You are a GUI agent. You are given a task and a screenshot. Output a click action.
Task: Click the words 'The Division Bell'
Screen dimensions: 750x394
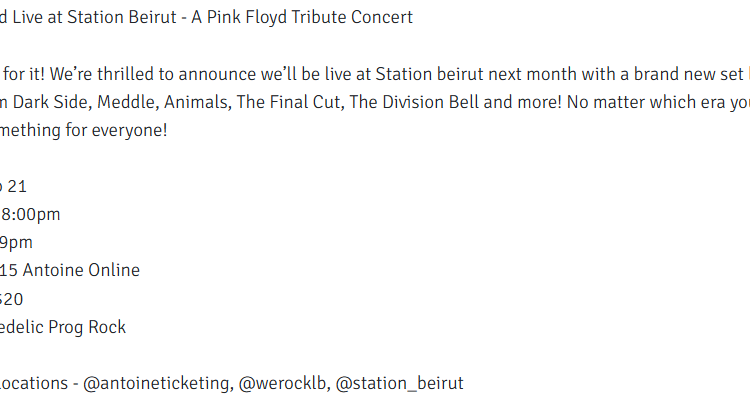point(414,102)
